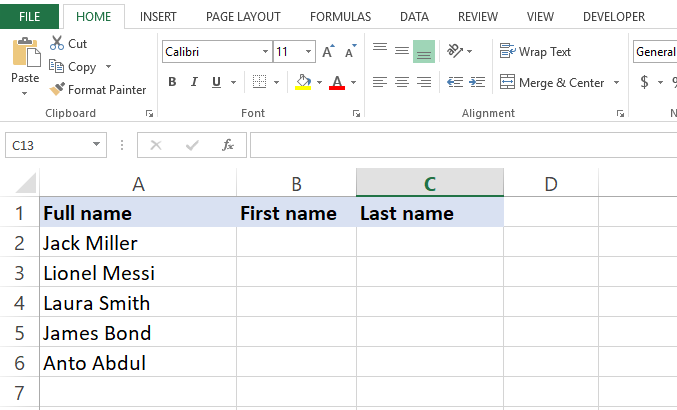Open the Font dialog launcher
677x410 pixels.
coord(356,114)
